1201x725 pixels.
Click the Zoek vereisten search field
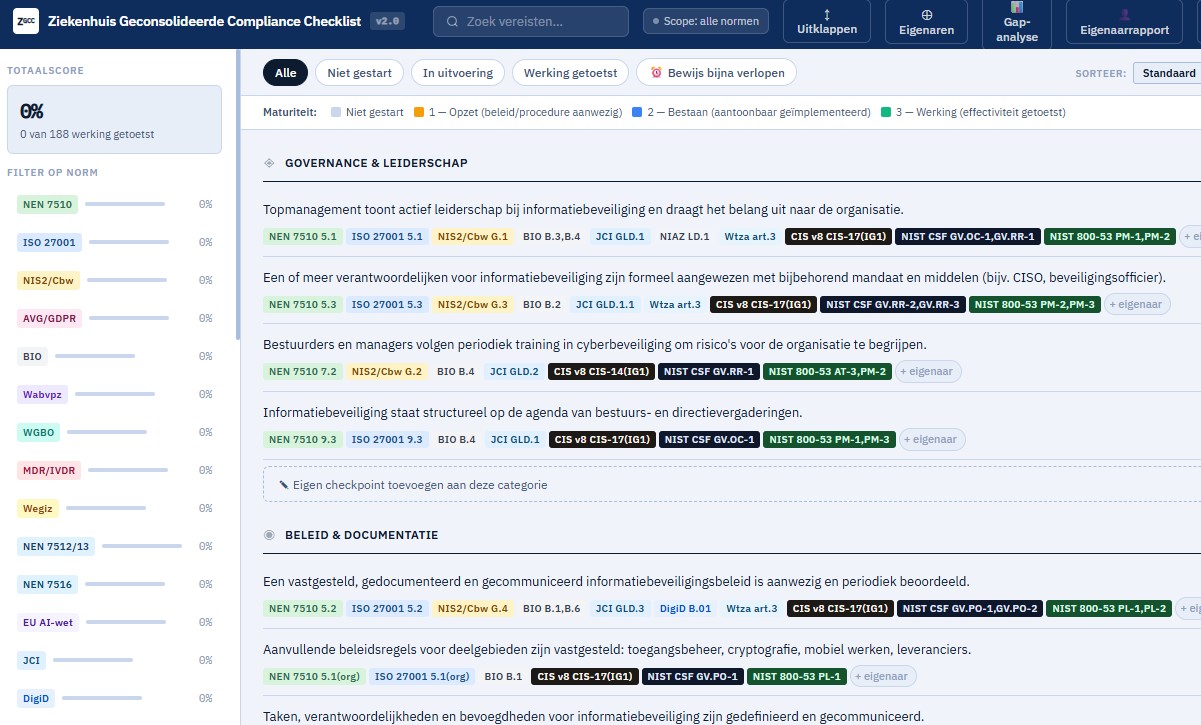coord(531,21)
